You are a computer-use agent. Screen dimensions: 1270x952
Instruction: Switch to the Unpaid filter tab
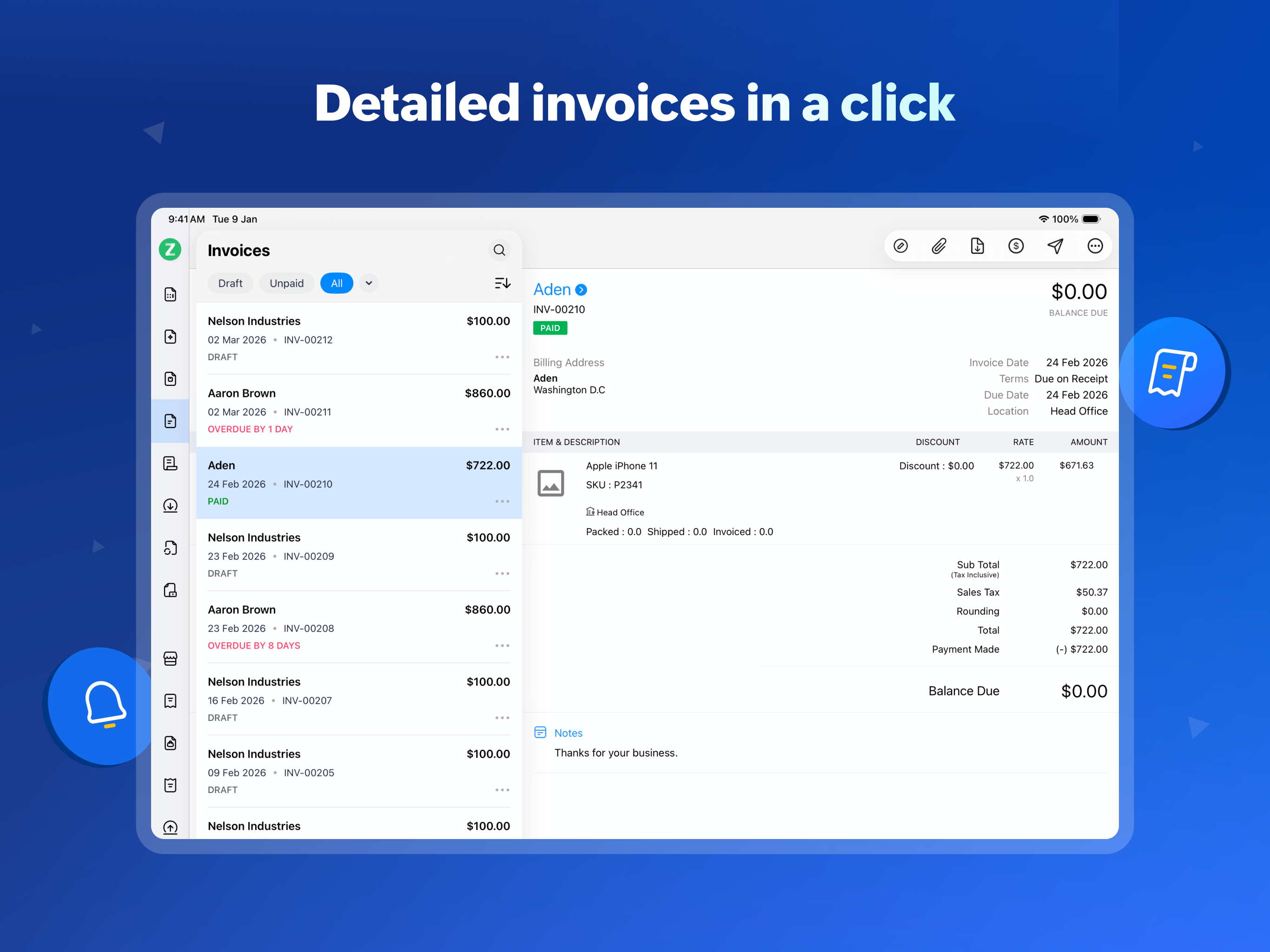(x=286, y=283)
